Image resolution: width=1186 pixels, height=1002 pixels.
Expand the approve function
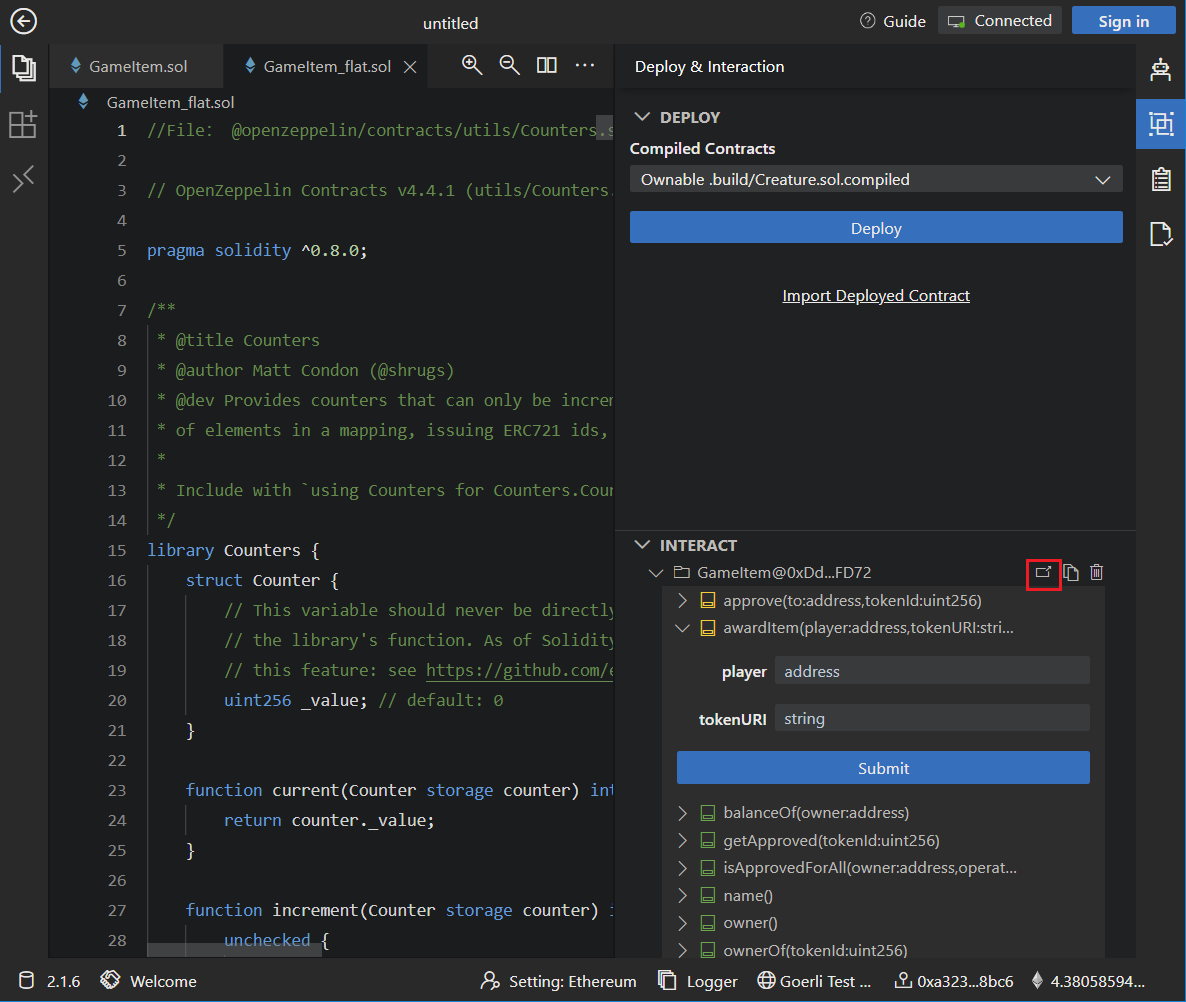point(683,601)
